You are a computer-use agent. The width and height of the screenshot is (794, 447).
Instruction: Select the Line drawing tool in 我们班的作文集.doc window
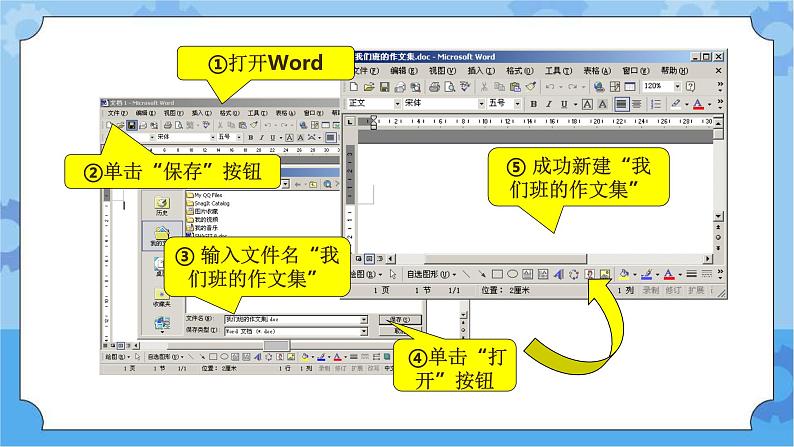[466, 274]
